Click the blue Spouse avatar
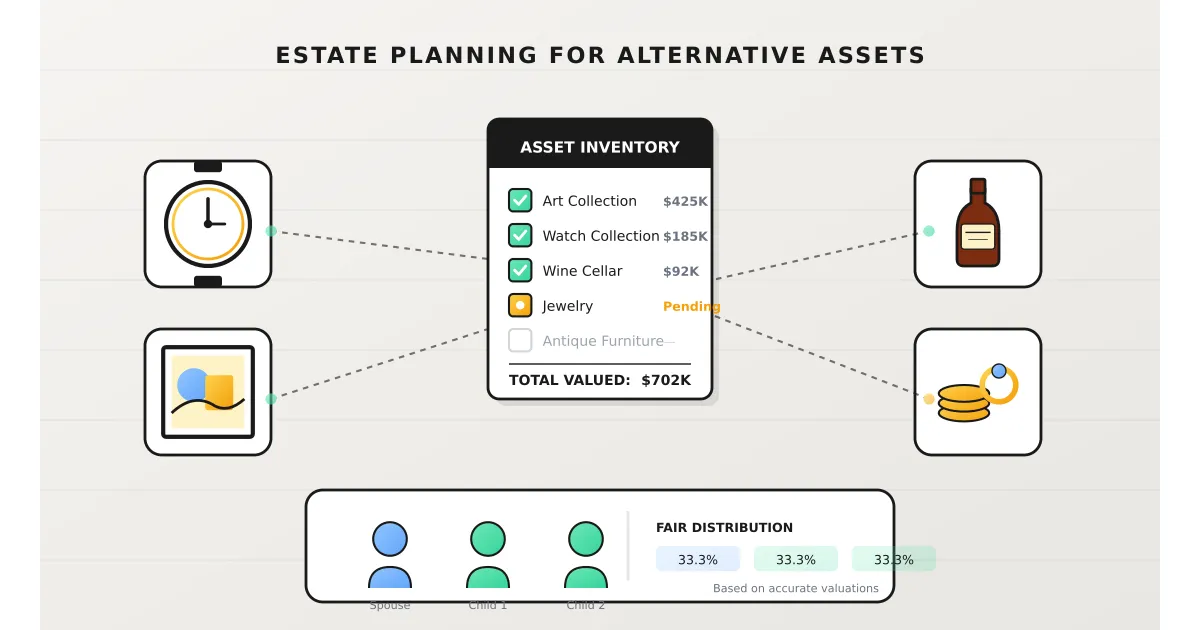Image resolution: width=1200 pixels, height=630 pixels. click(x=390, y=553)
